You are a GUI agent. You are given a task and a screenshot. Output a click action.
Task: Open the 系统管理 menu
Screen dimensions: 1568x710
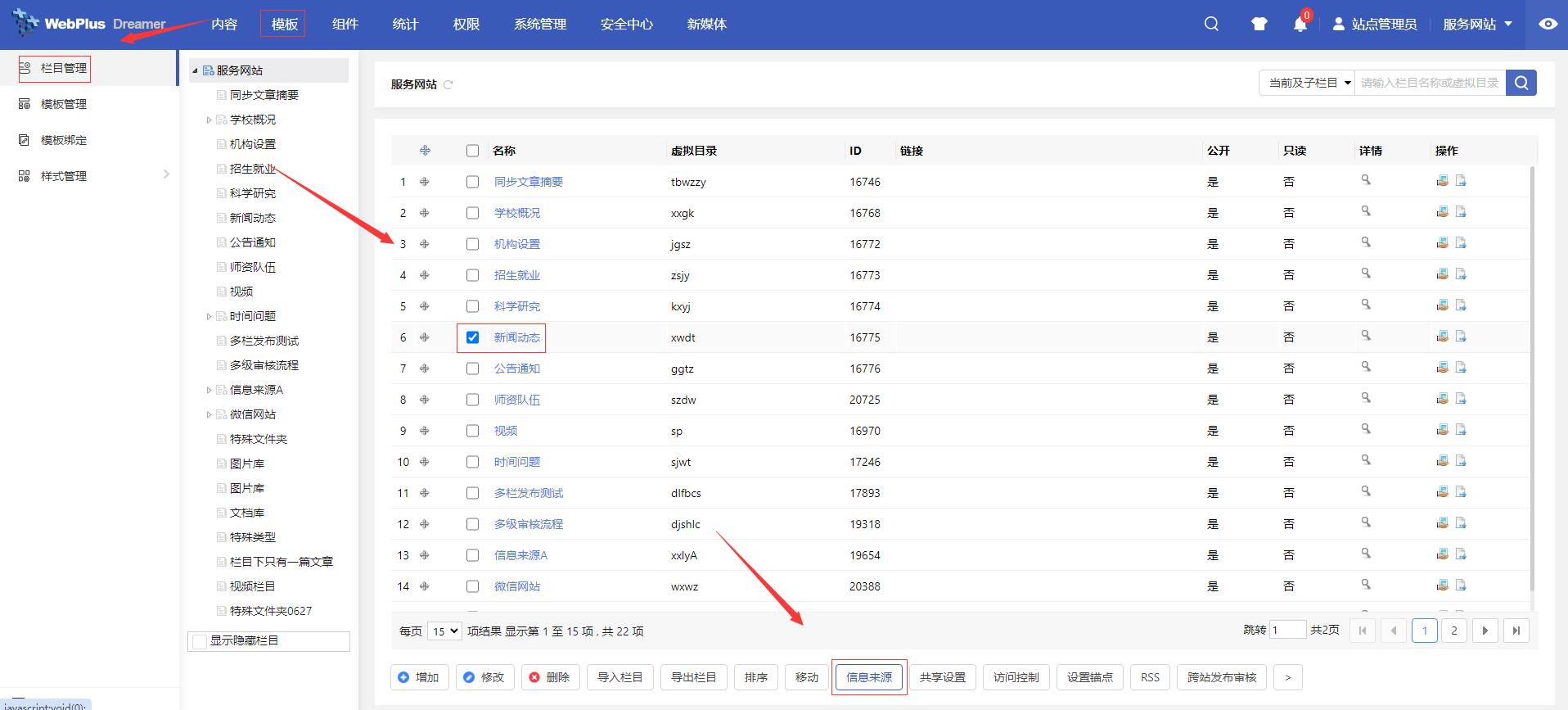[539, 24]
